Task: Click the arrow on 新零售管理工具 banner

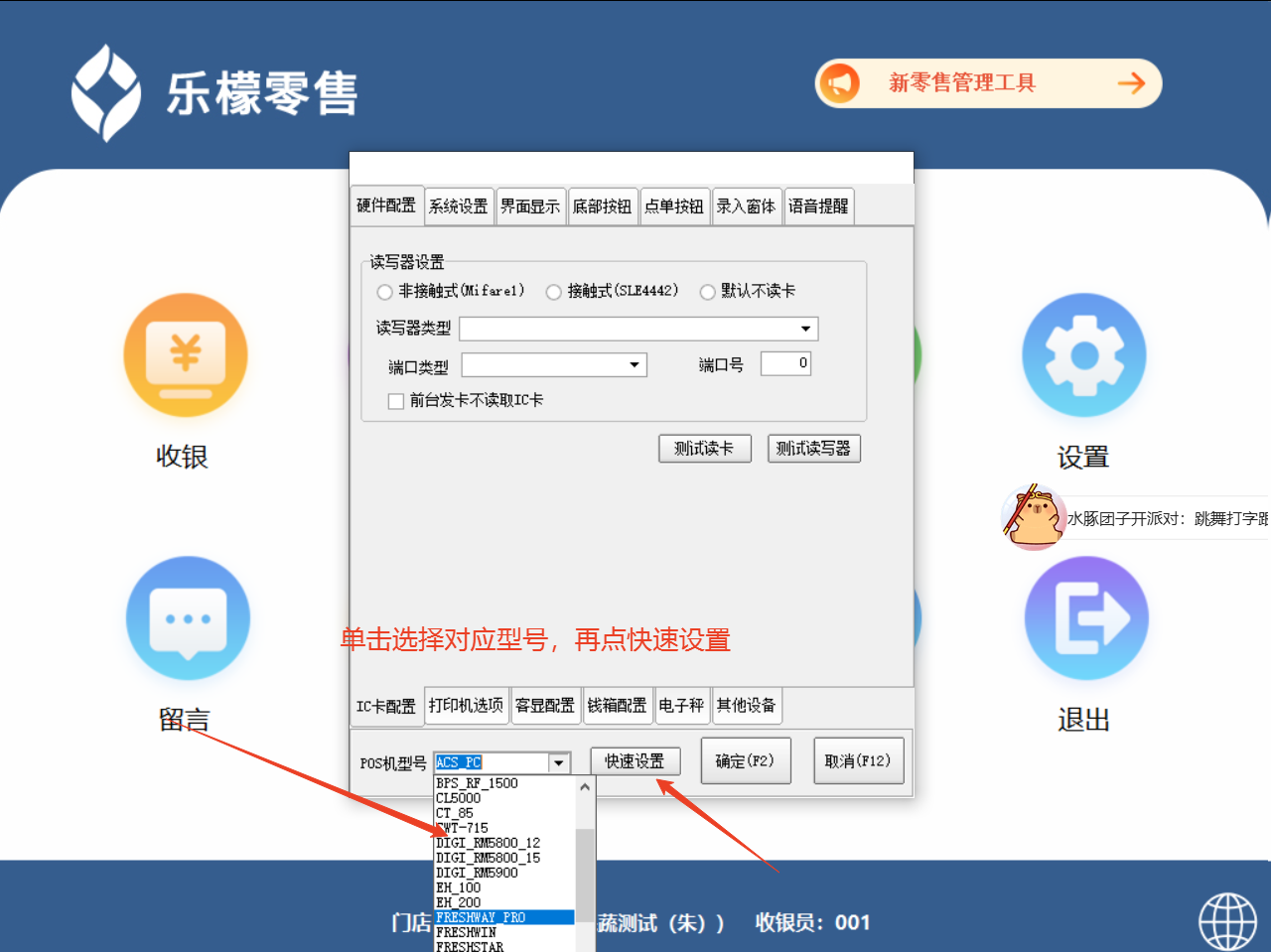Action: (x=1131, y=83)
